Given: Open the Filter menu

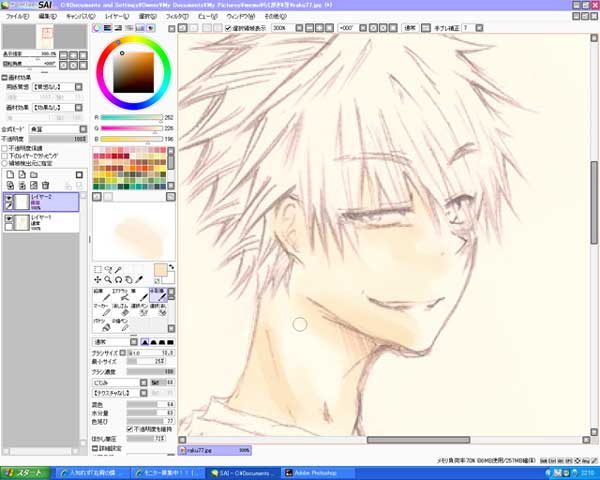Looking at the screenshot, I should [x=177, y=16].
